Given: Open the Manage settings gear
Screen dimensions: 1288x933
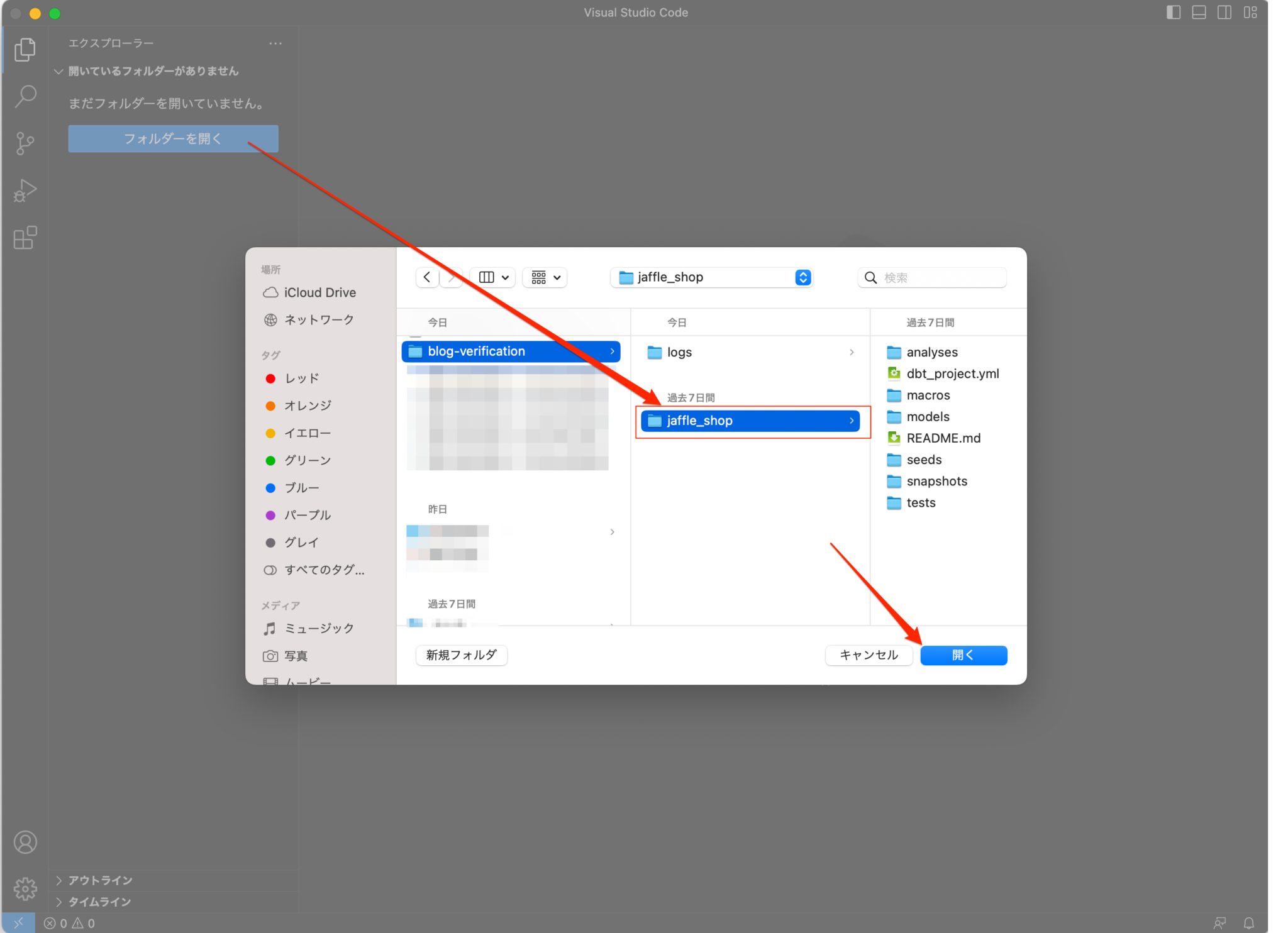Looking at the screenshot, I should (25, 889).
